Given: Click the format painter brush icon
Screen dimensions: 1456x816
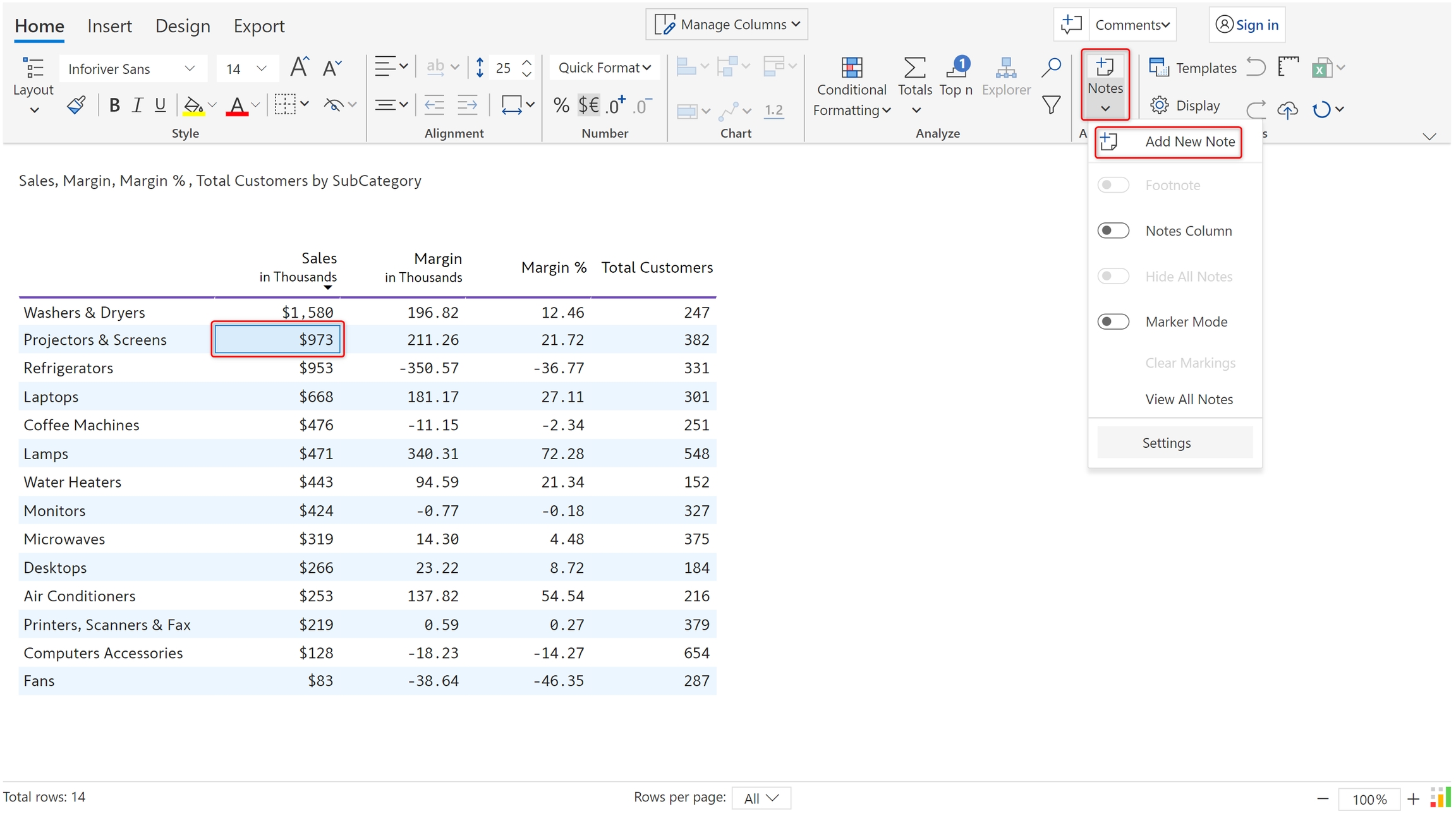Looking at the screenshot, I should point(76,105).
